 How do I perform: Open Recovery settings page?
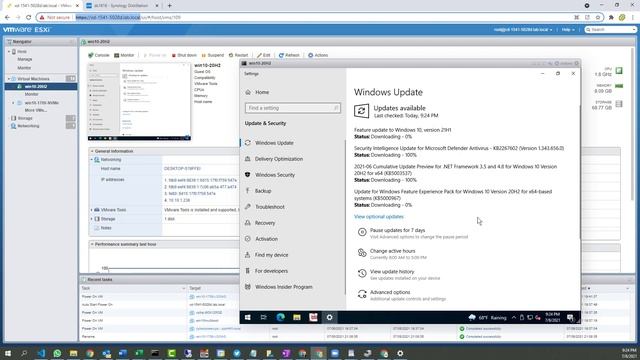point(265,223)
